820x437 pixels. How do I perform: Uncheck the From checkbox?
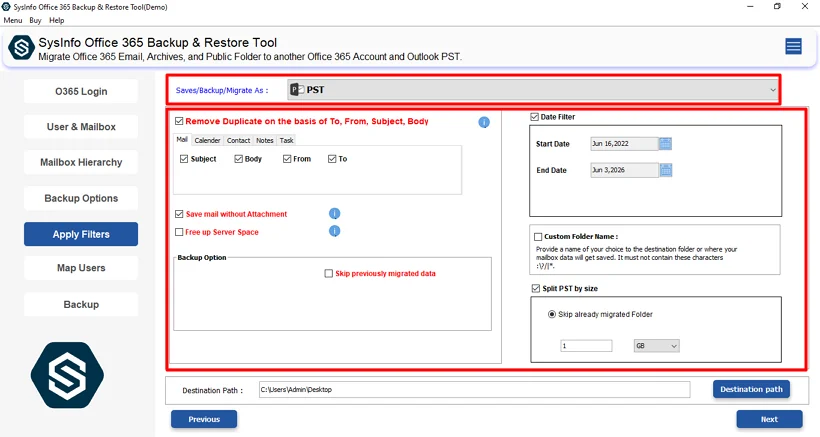287,159
